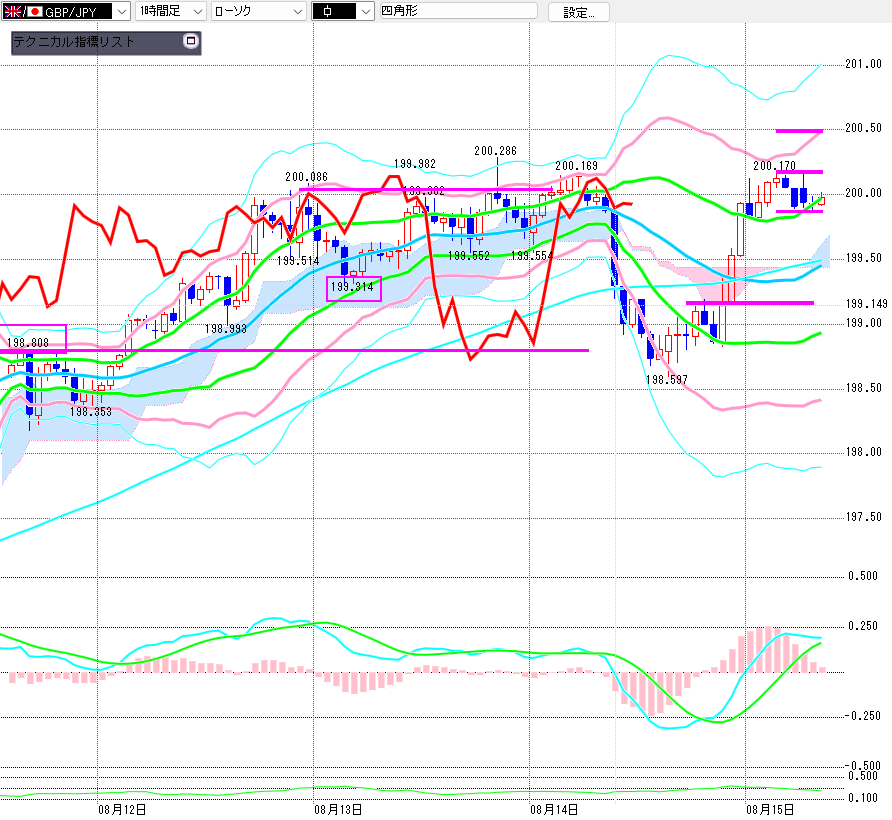Expand the テクニカル指標リスト panel icon
The image size is (892, 820).
click(x=191, y=41)
